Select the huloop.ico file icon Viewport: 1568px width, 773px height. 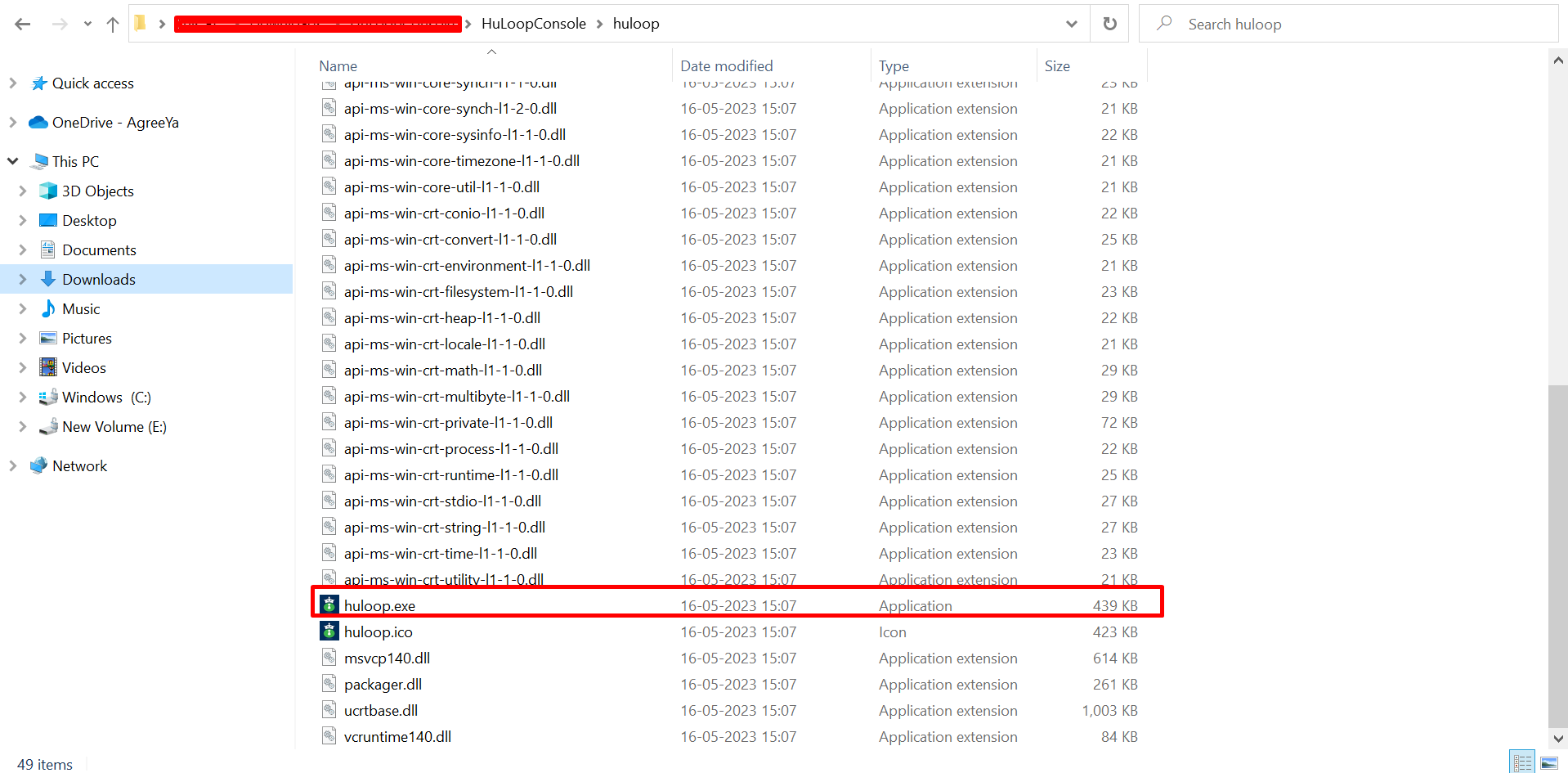pyautogui.click(x=329, y=631)
